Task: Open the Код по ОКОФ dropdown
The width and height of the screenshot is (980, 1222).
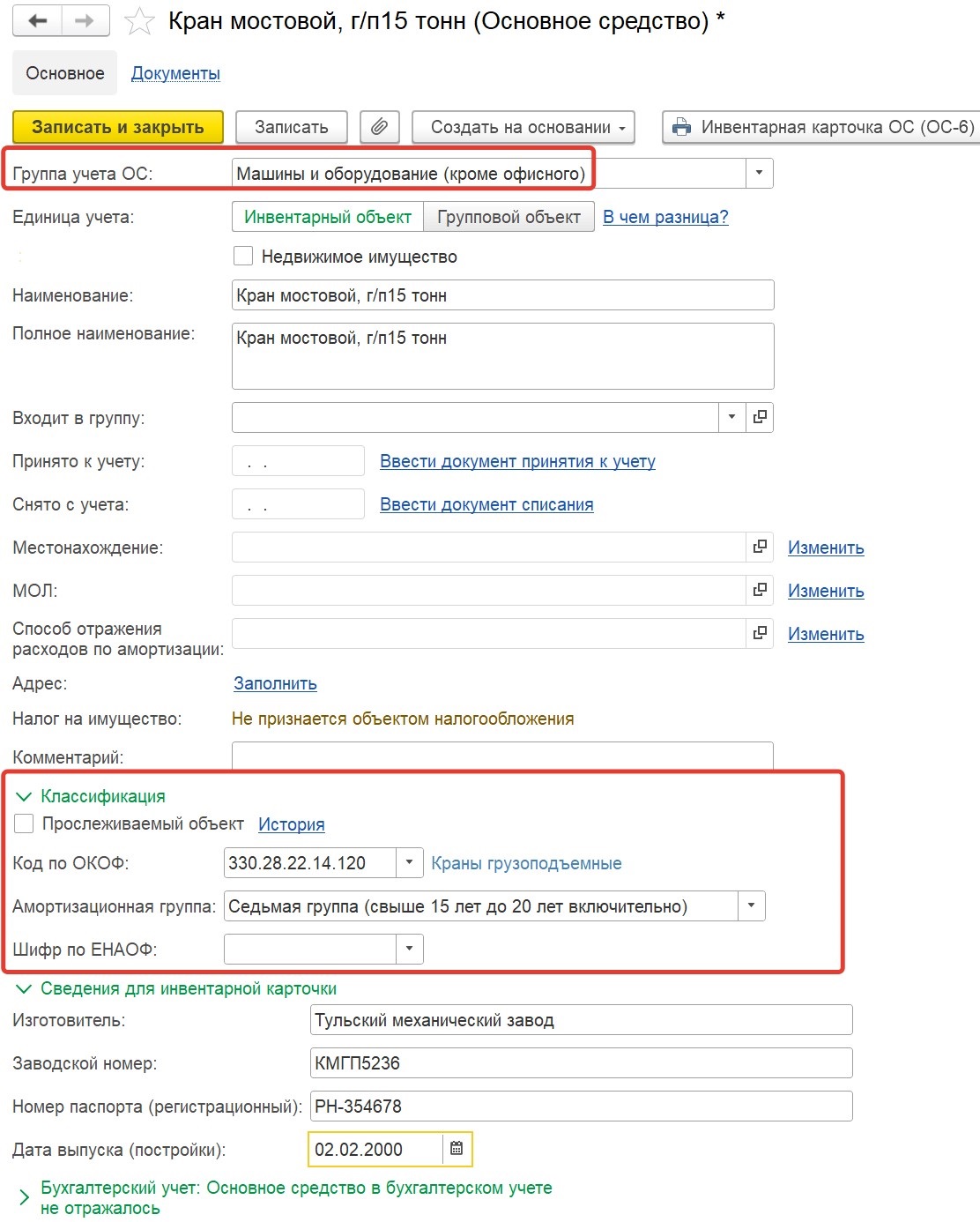Action: click(x=409, y=862)
